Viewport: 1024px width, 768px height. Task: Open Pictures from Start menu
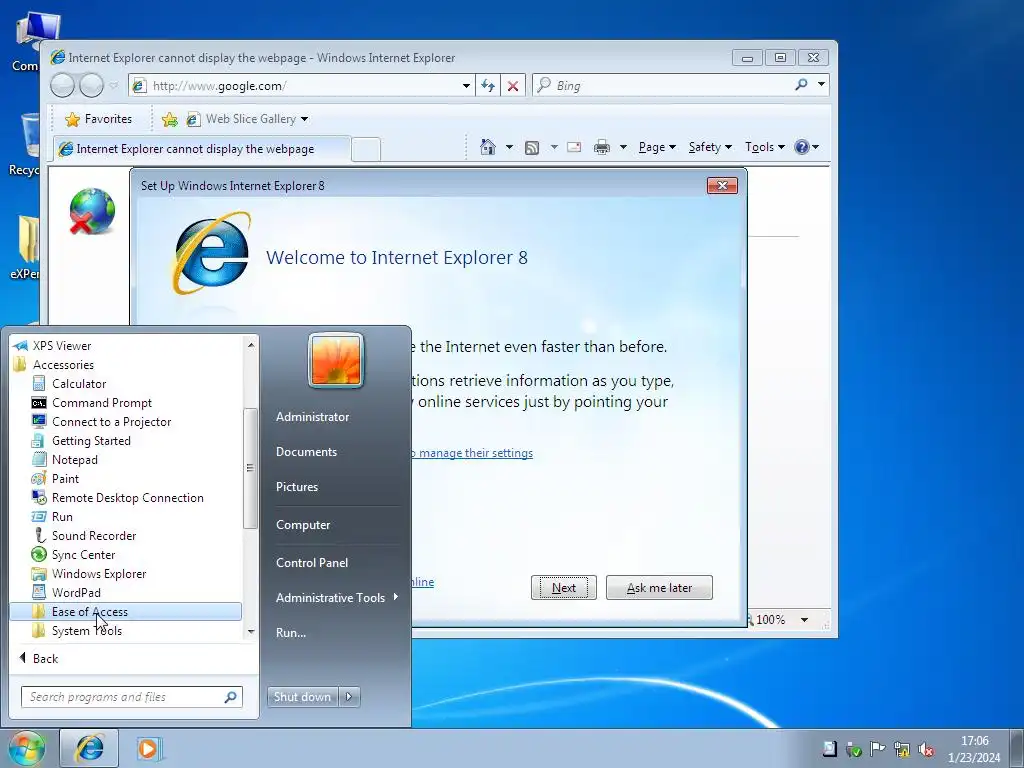tap(296, 487)
